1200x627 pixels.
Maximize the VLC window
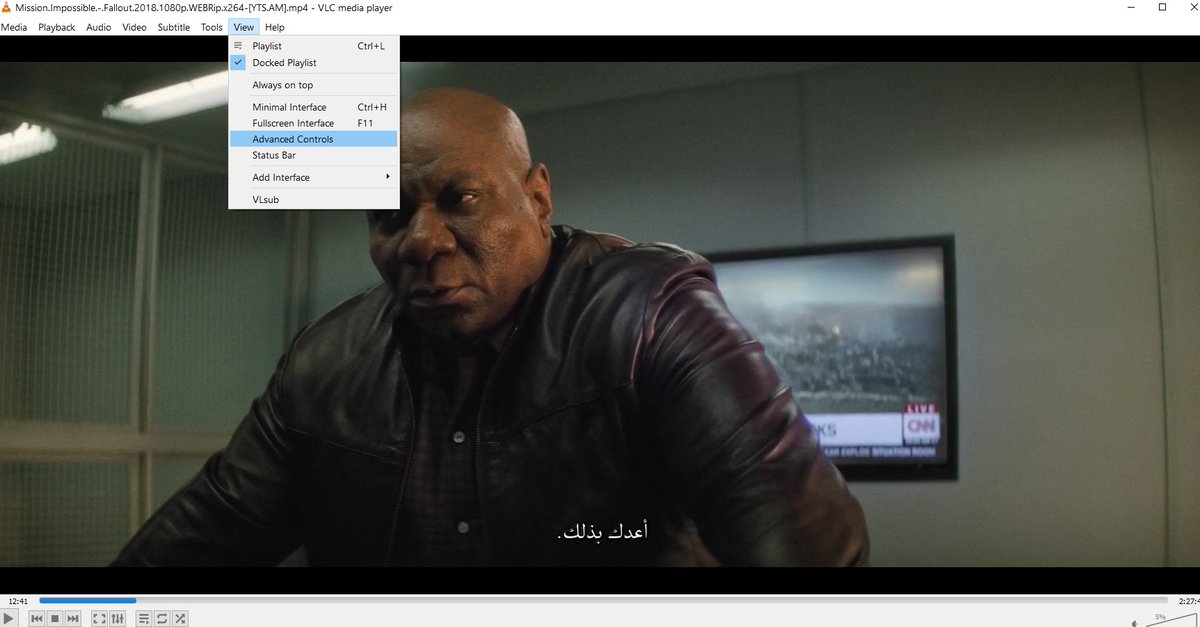tap(1162, 8)
